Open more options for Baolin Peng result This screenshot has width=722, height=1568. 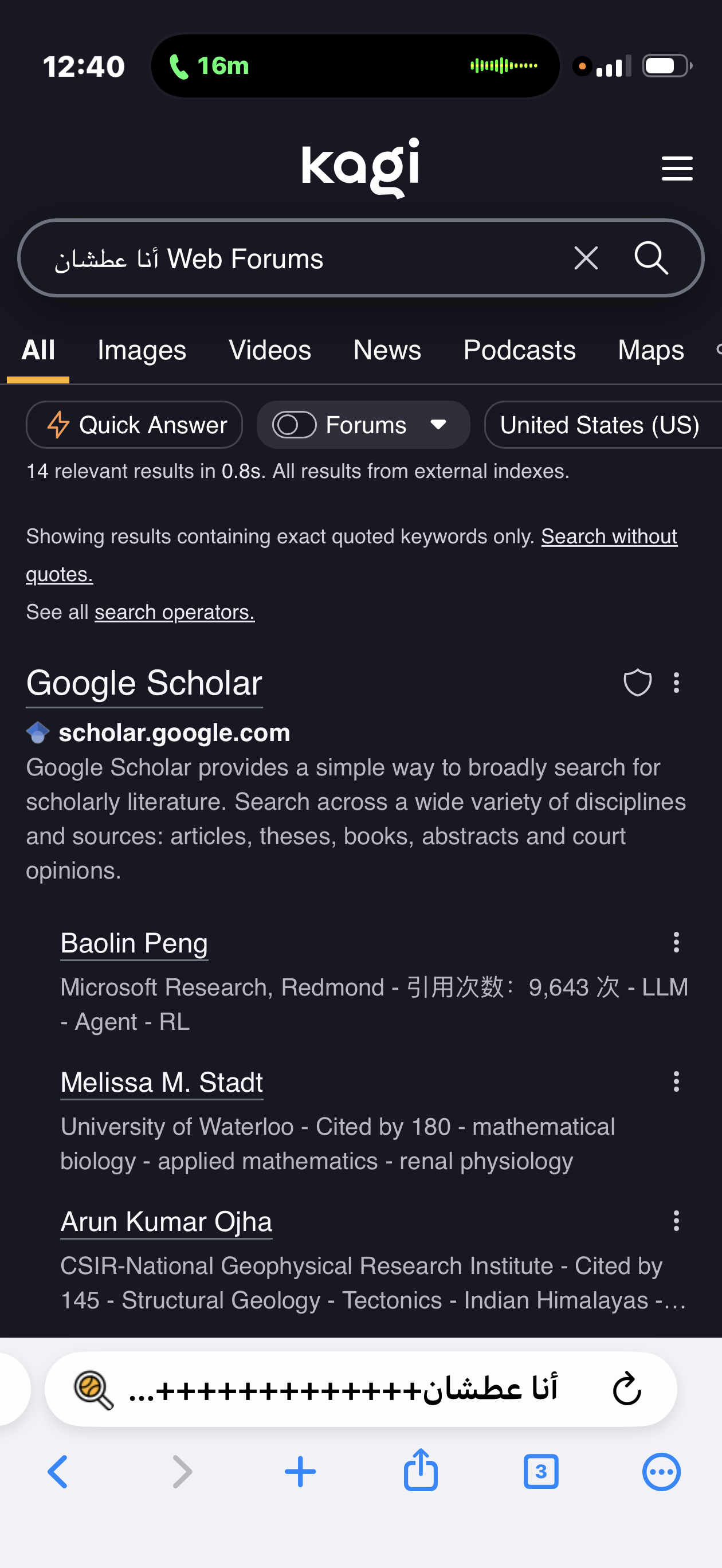[x=676, y=942]
